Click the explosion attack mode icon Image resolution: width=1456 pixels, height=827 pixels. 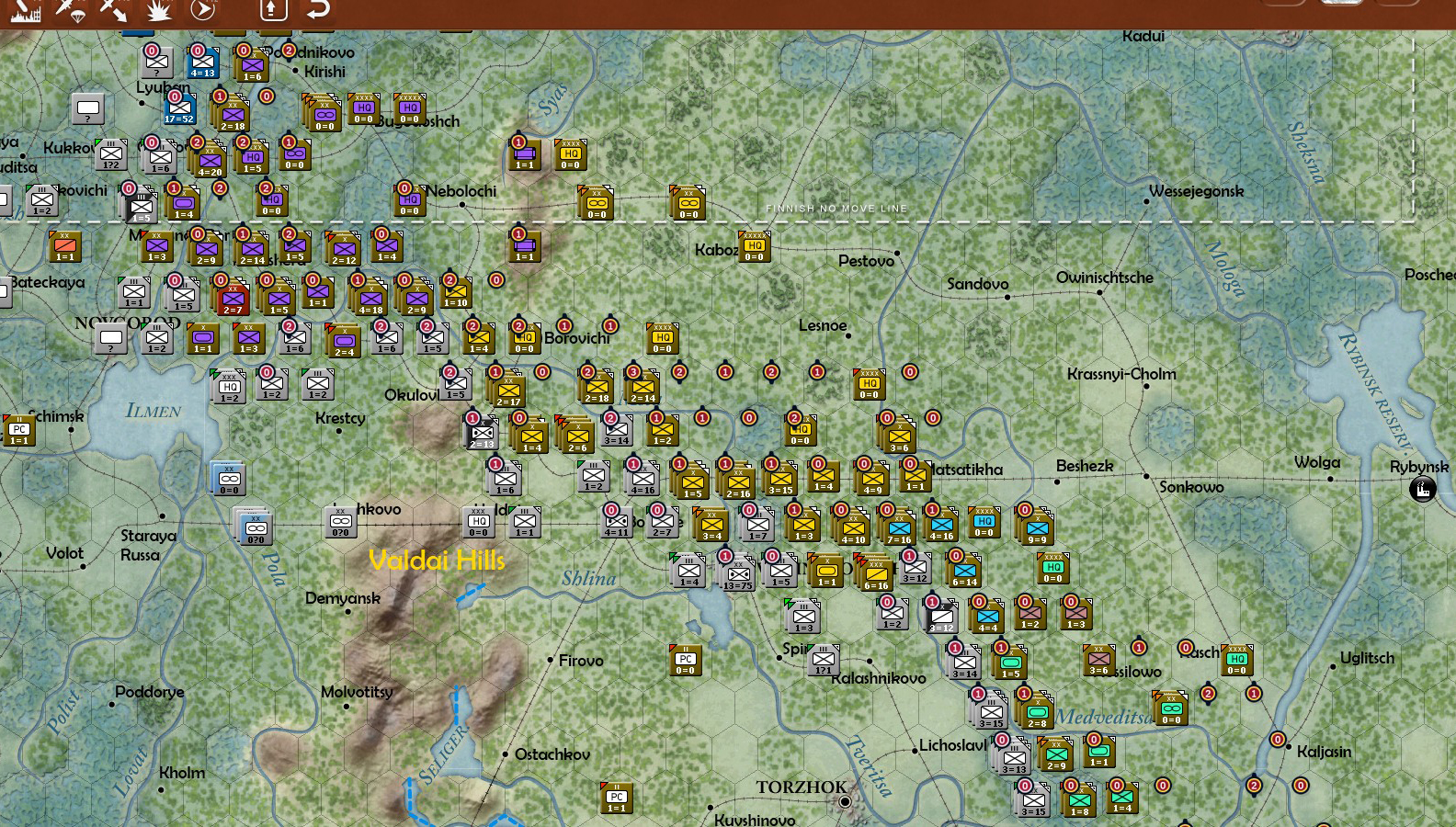coord(159,10)
